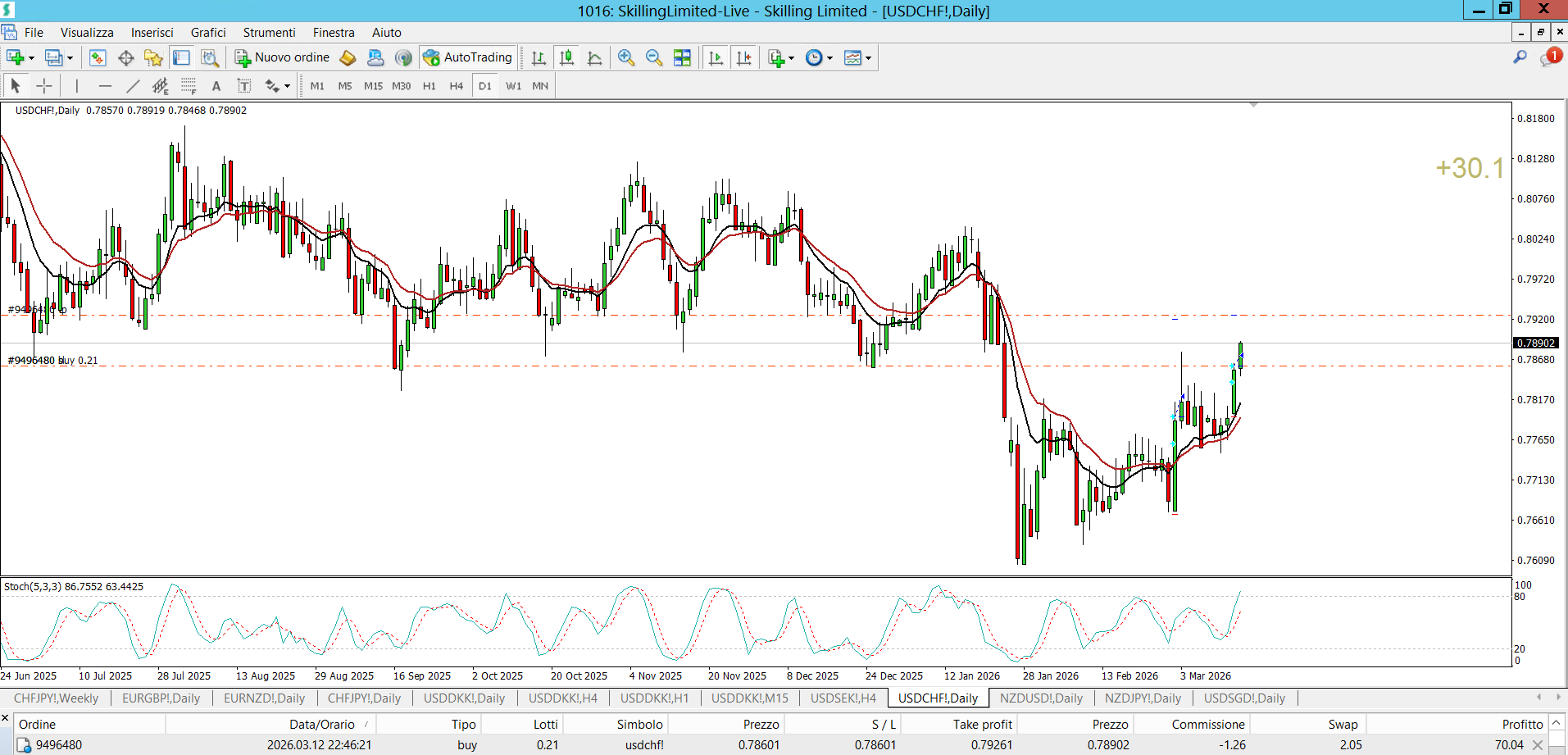
Task: Open the Strumenti menu
Action: [x=269, y=33]
